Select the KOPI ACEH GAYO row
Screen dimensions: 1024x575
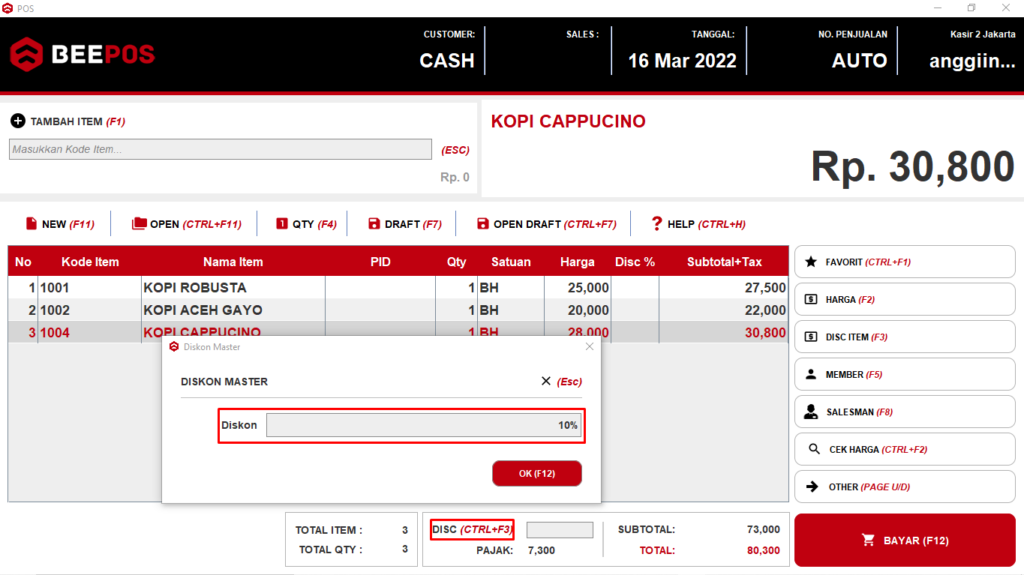coord(398,310)
